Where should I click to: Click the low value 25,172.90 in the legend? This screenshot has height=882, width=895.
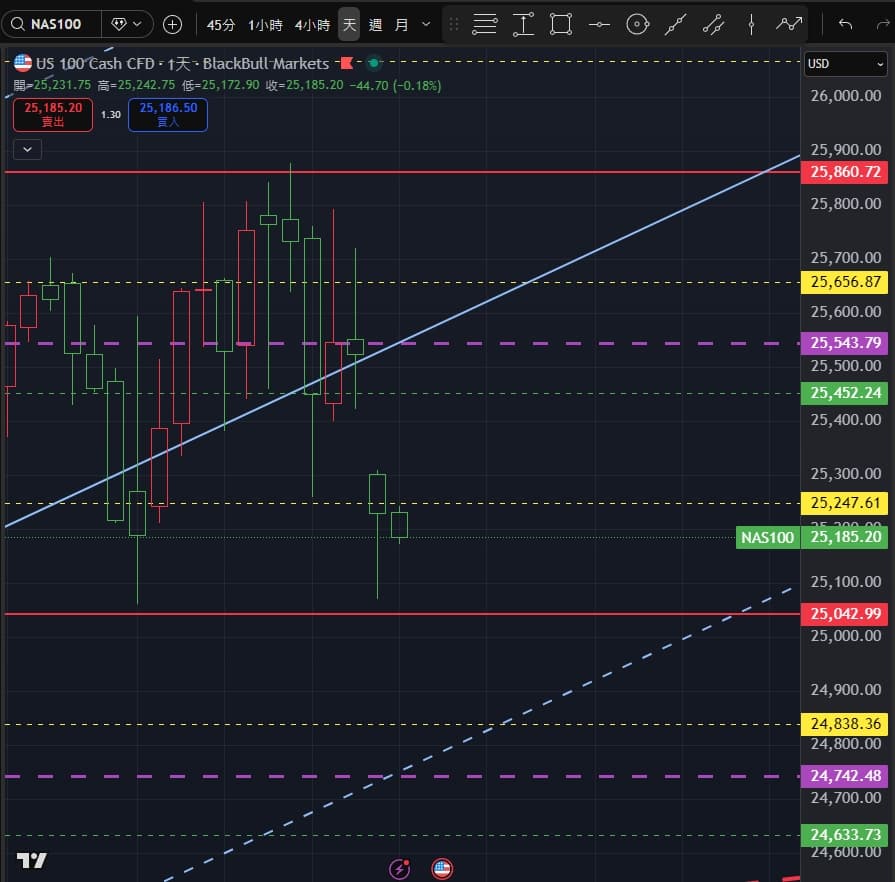[231, 85]
